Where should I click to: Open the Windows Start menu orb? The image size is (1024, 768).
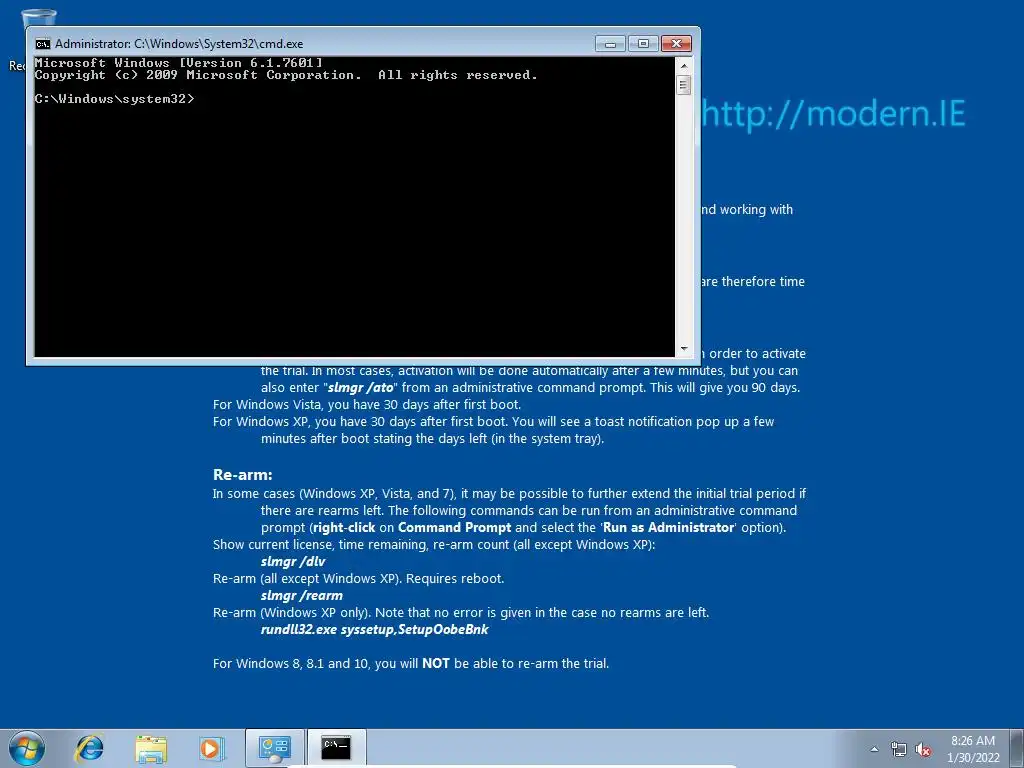tap(27, 748)
